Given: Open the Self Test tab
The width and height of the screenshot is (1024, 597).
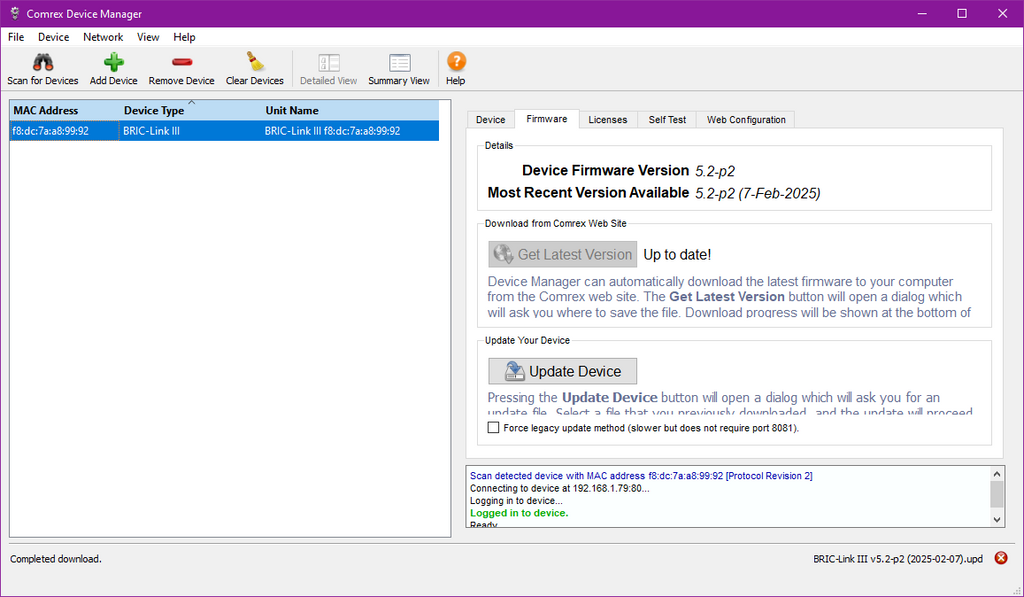Looking at the screenshot, I should [x=667, y=120].
